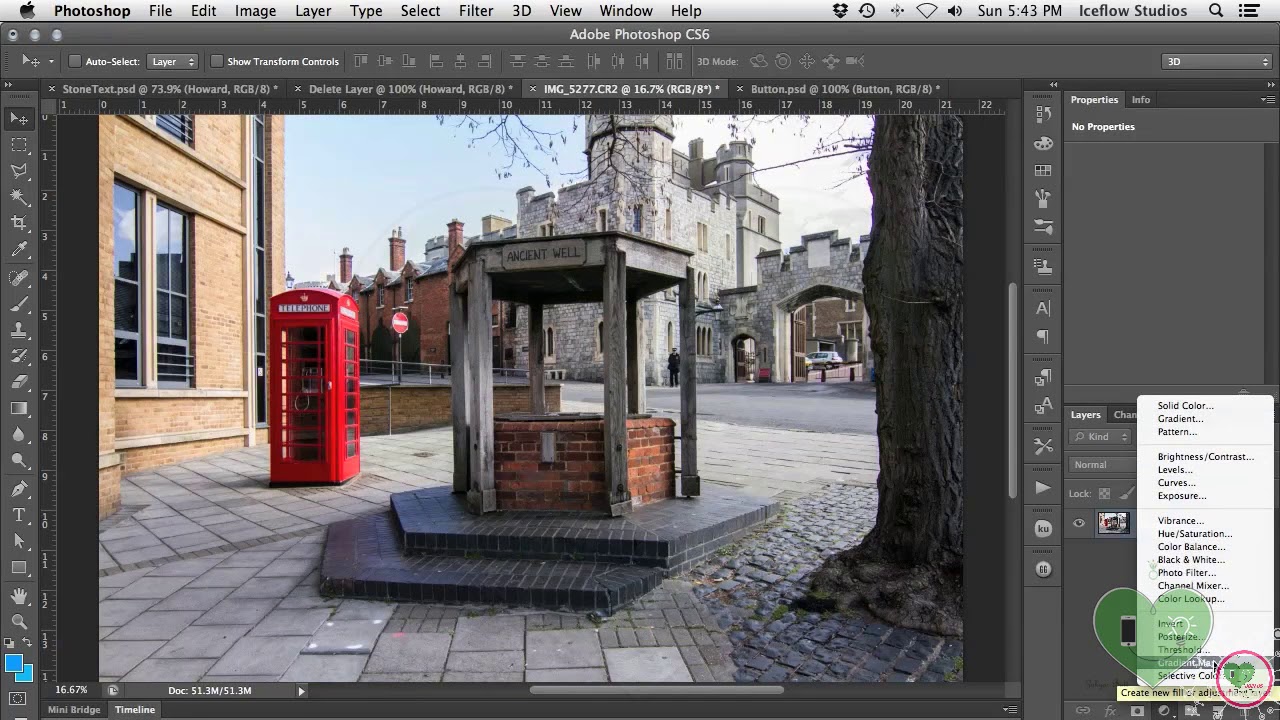Image resolution: width=1280 pixels, height=720 pixels.
Task: Open the Normal blend mode dropdown
Action: pos(1101,465)
